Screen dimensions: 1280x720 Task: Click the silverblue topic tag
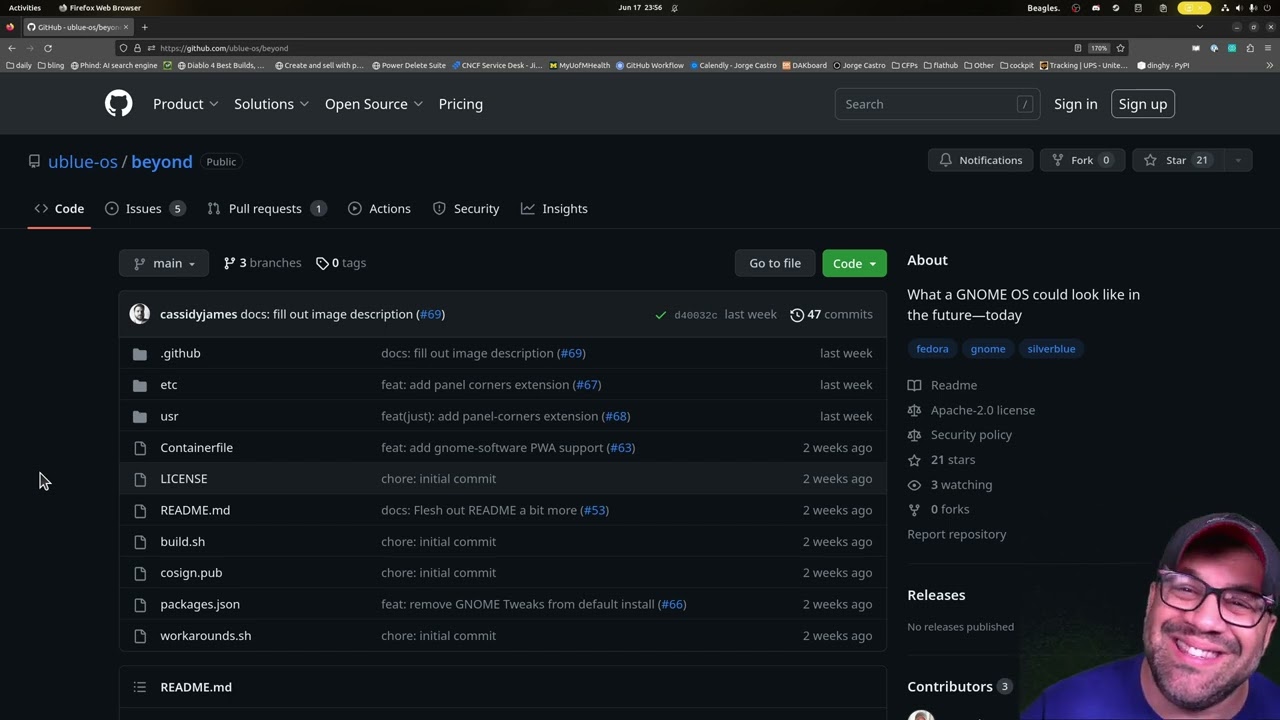pyautogui.click(x=1051, y=349)
